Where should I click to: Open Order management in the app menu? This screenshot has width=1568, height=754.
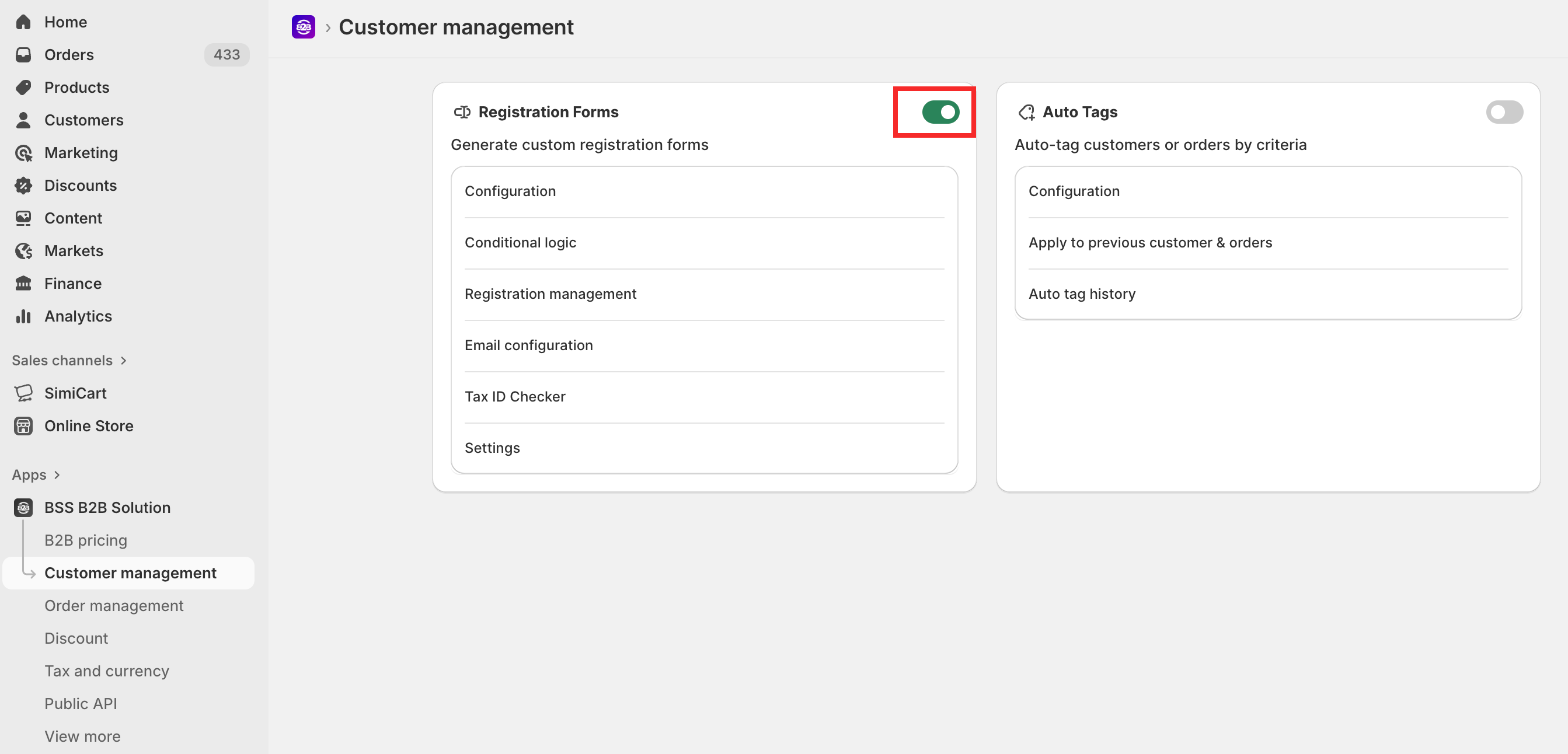[114, 606]
